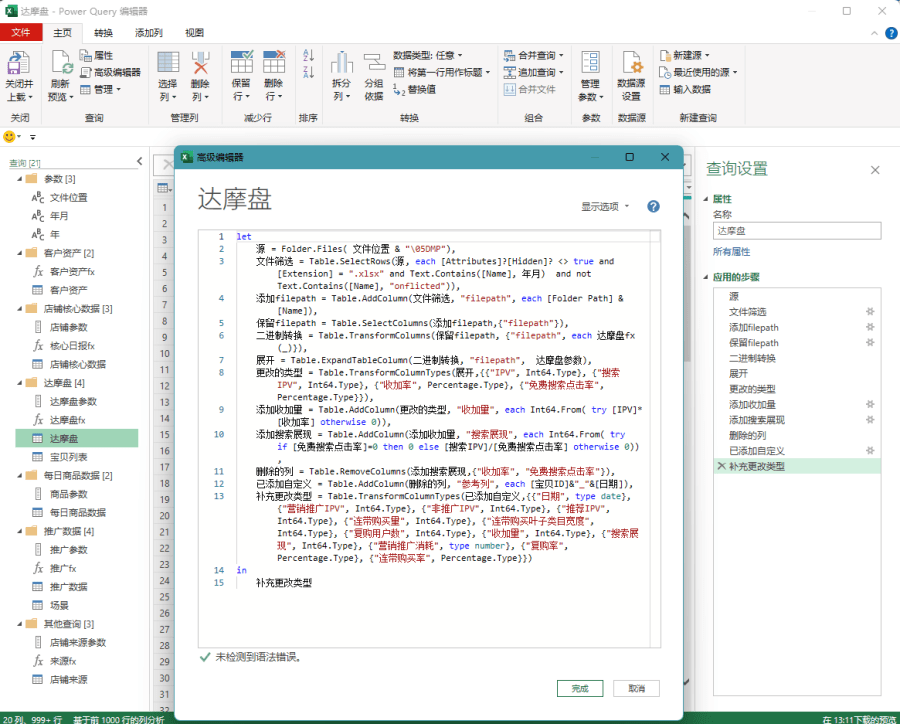Open the 添加列 ribbon tab

click(x=150, y=32)
